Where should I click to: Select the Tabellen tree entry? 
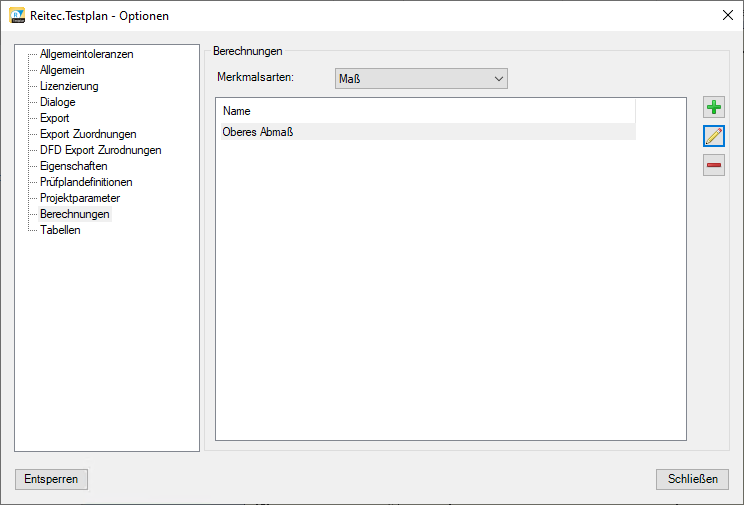pos(60,230)
